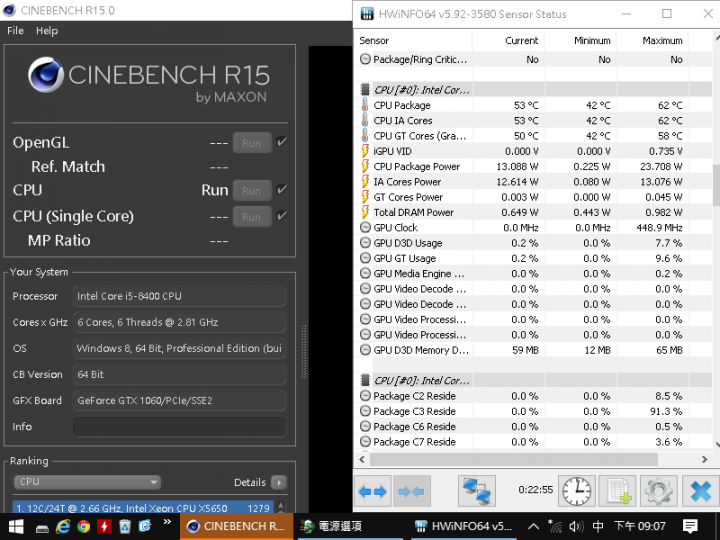
Task: Click the Current column header
Action: 508,41
